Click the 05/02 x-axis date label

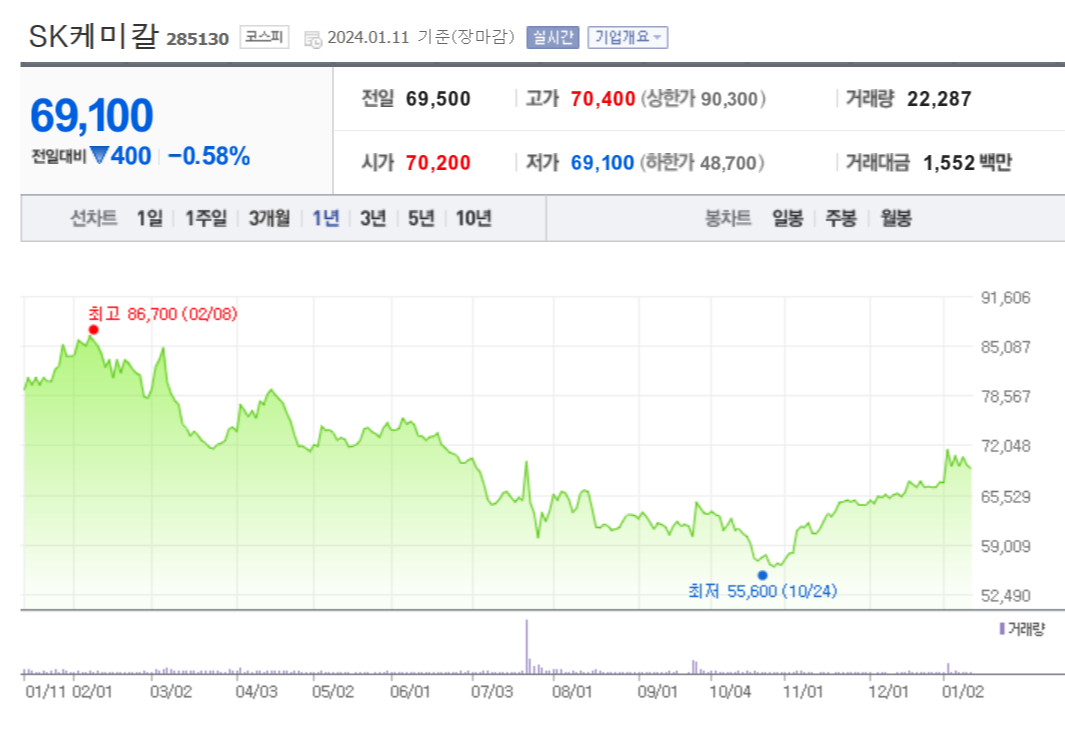pos(333,692)
